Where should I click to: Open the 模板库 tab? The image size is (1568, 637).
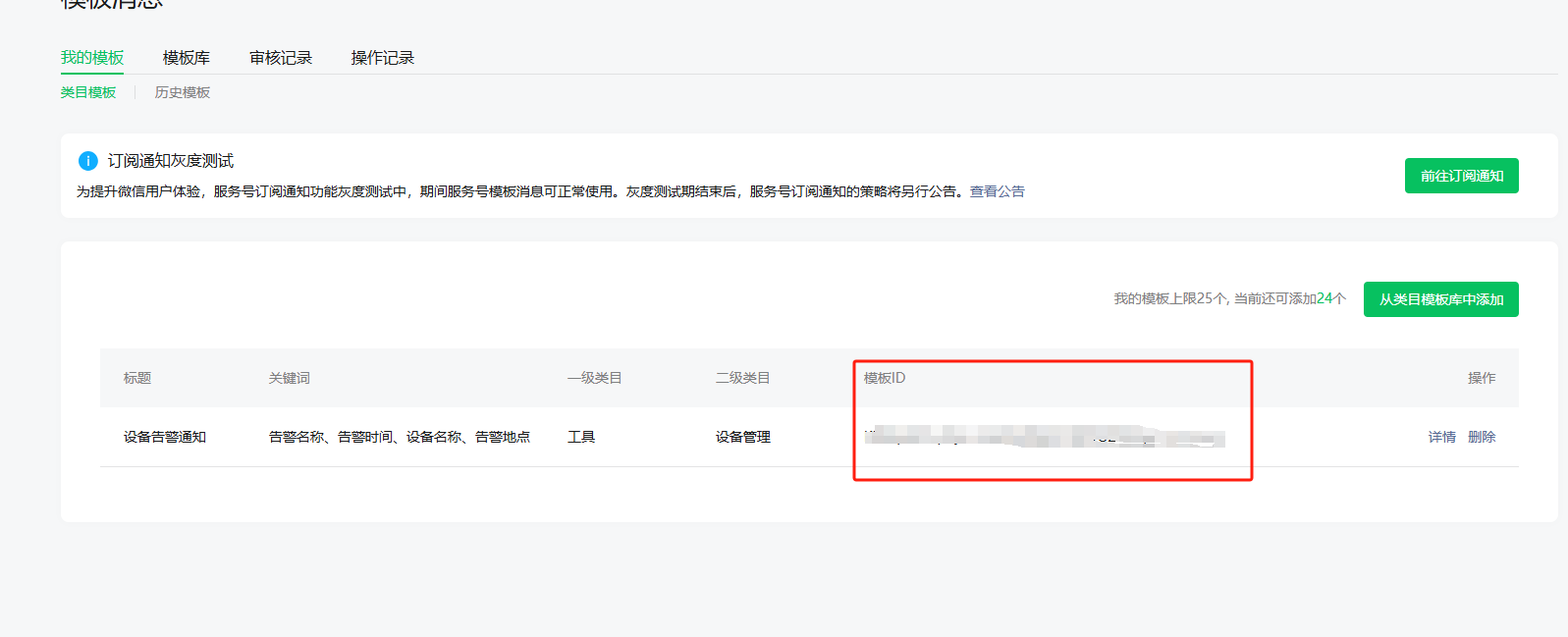coord(186,58)
